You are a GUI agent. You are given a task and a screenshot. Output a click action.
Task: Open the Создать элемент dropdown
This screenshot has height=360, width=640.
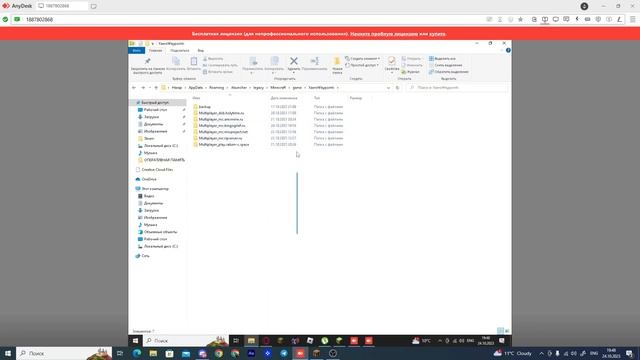(x=362, y=59)
